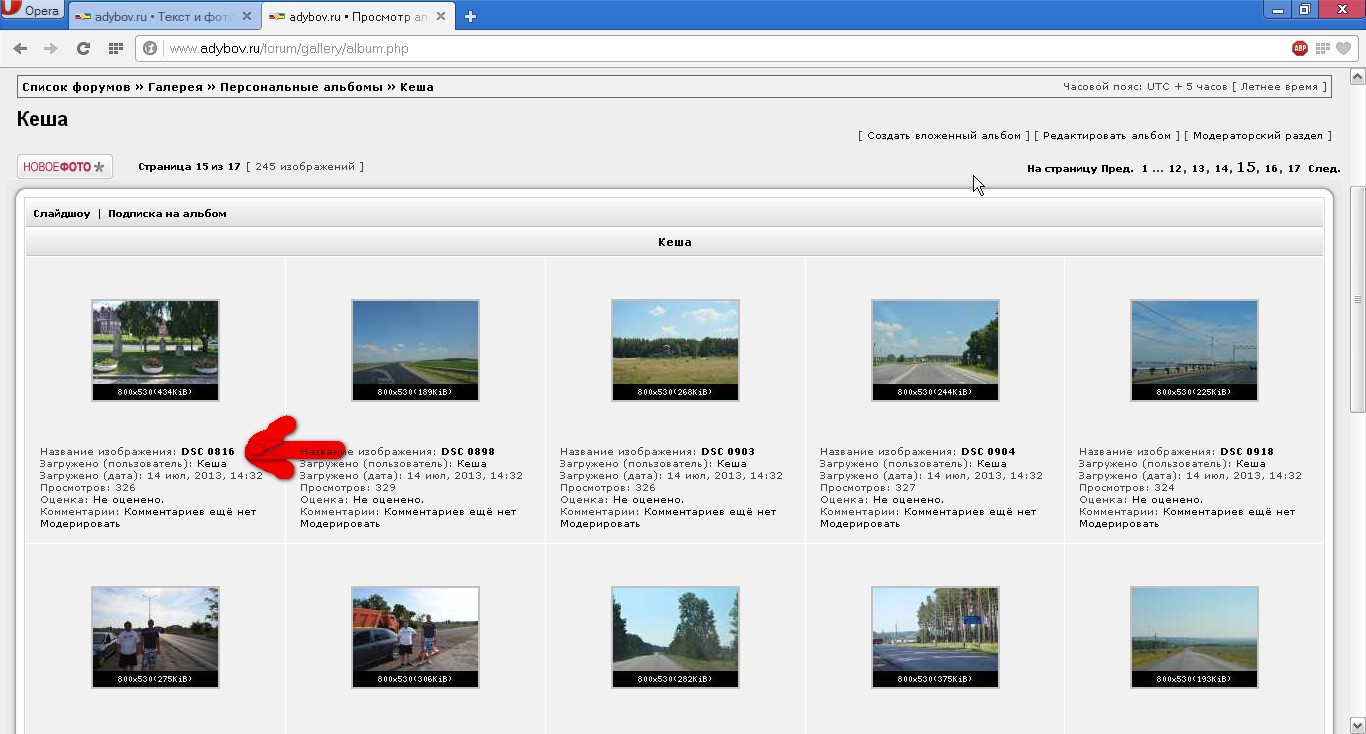Open the Speed Dial grid icon
Viewport: 1366px width, 734px height.
click(x=115, y=48)
